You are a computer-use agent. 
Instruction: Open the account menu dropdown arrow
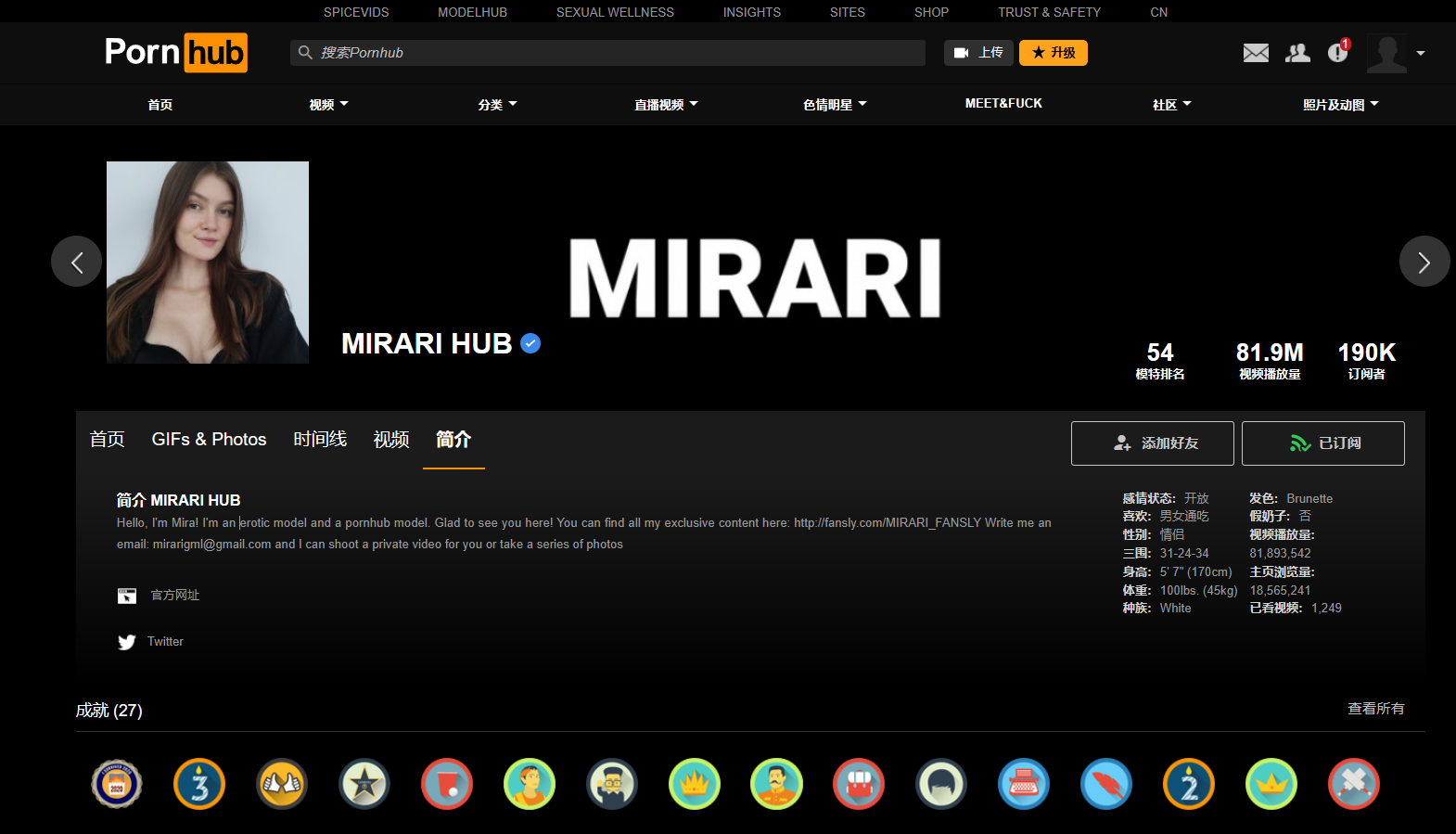pyautogui.click(x=1421, y=53)
